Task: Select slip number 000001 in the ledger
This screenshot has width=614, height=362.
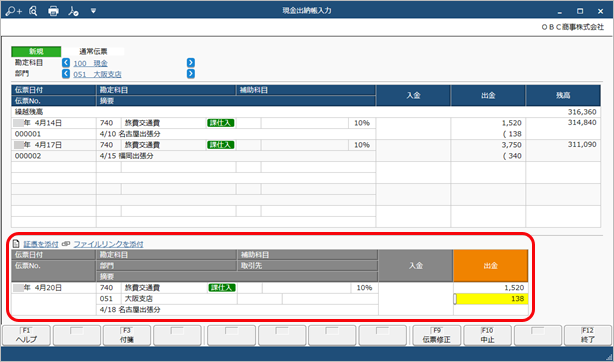Action: pos(54,134)
